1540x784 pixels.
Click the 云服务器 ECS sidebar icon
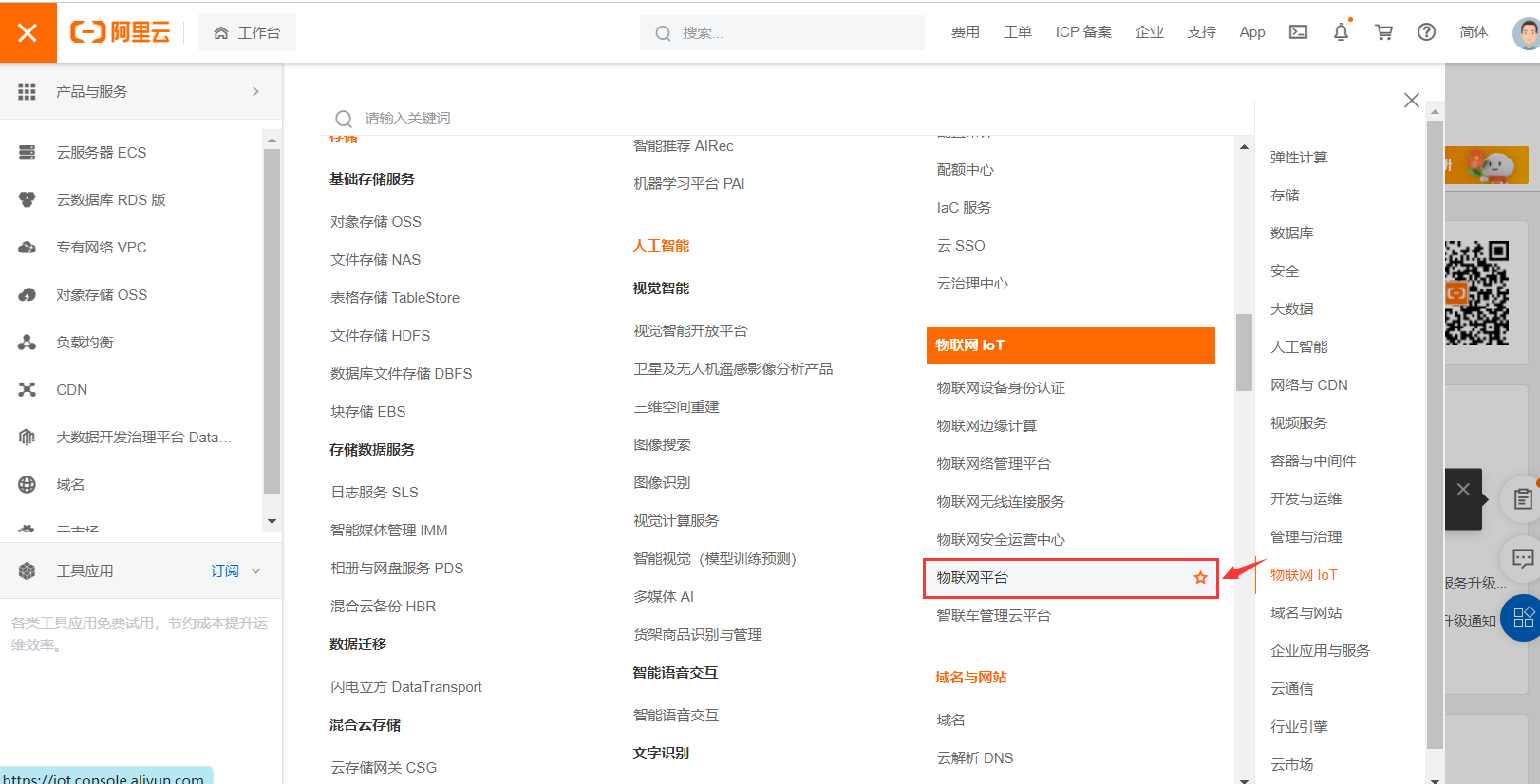(x=28, y=153)
